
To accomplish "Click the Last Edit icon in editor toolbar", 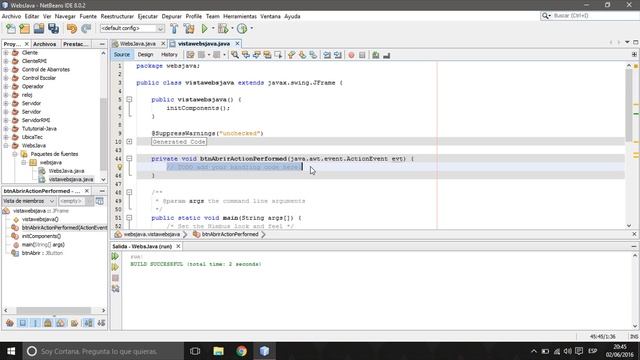I will tap(190, 55).
